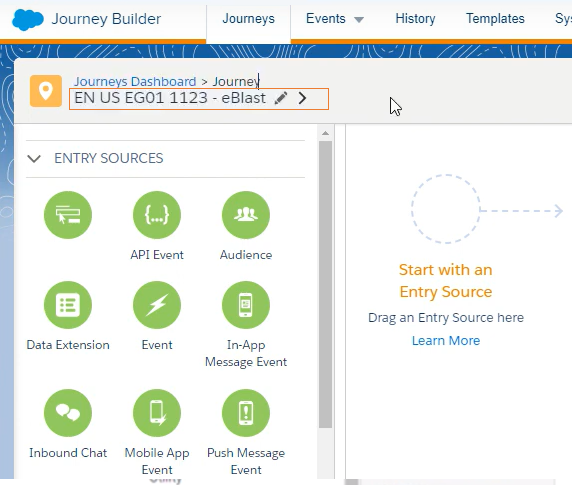Open the Events dropdown arrow
Viewport: 572px width, 485px height.
click(359, 20)
